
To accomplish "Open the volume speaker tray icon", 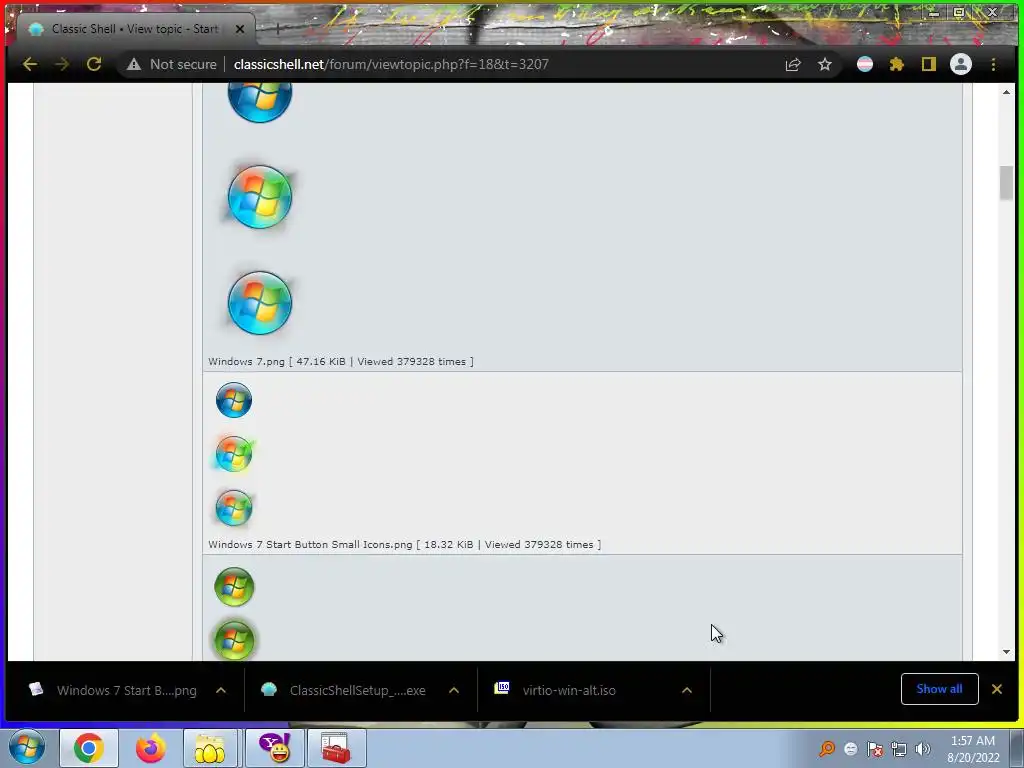I will point(922,749).
